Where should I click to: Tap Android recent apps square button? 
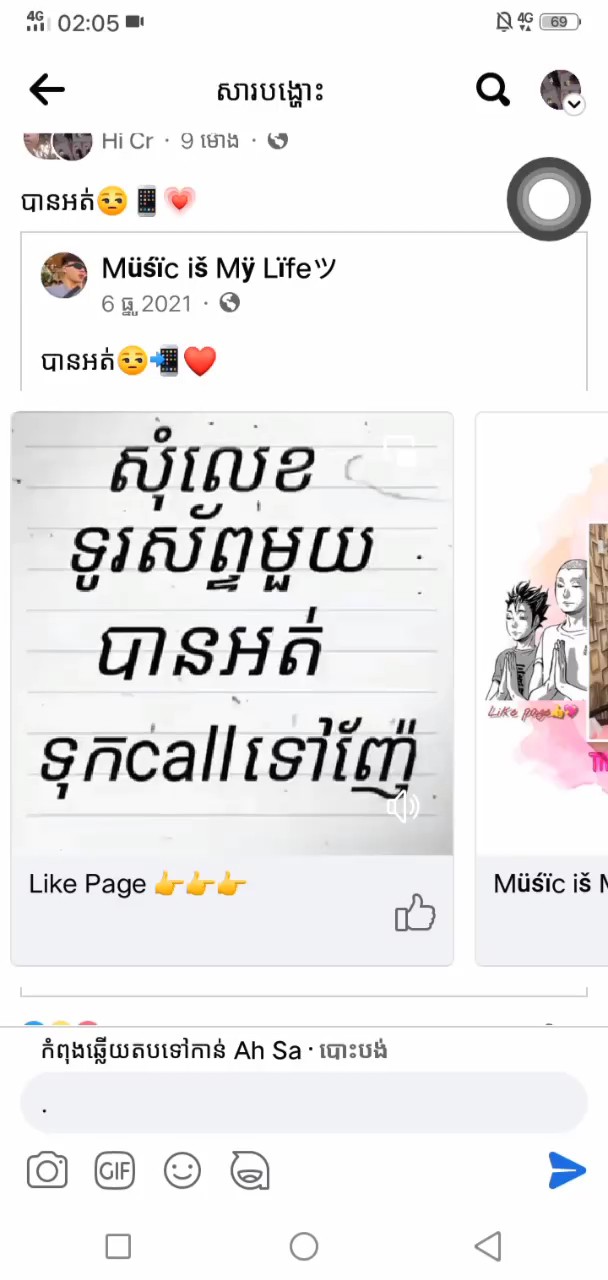(118, 1246)
